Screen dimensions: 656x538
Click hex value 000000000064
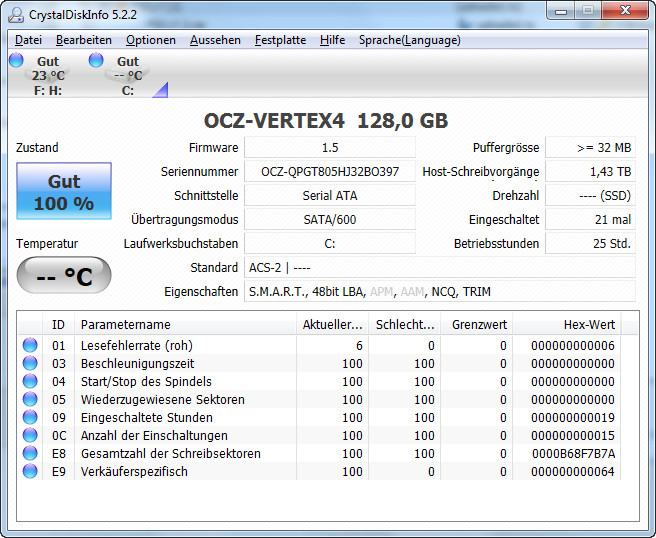click(x=573, y=471)
